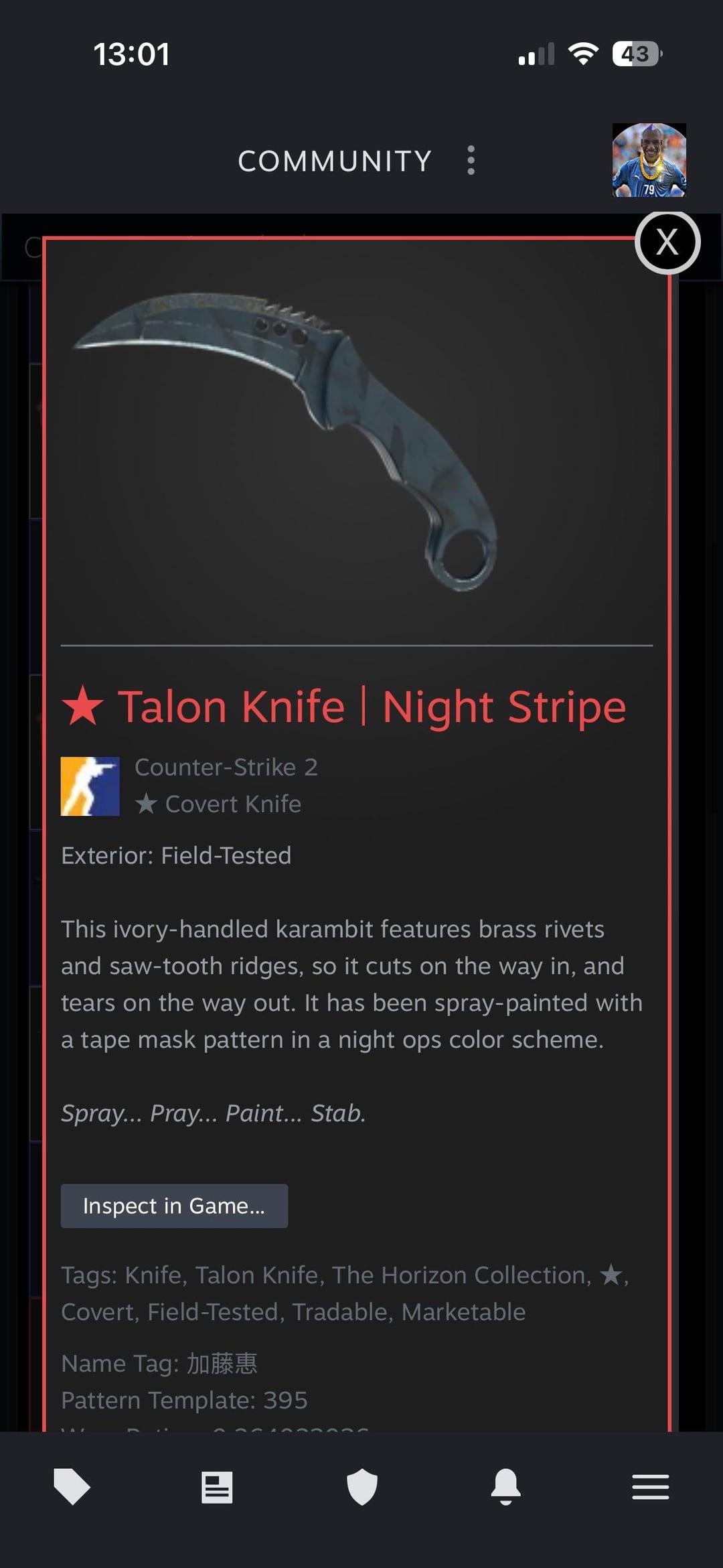
Task: Tap the Covert Knife rarity text
Action: tap(218, 804)
